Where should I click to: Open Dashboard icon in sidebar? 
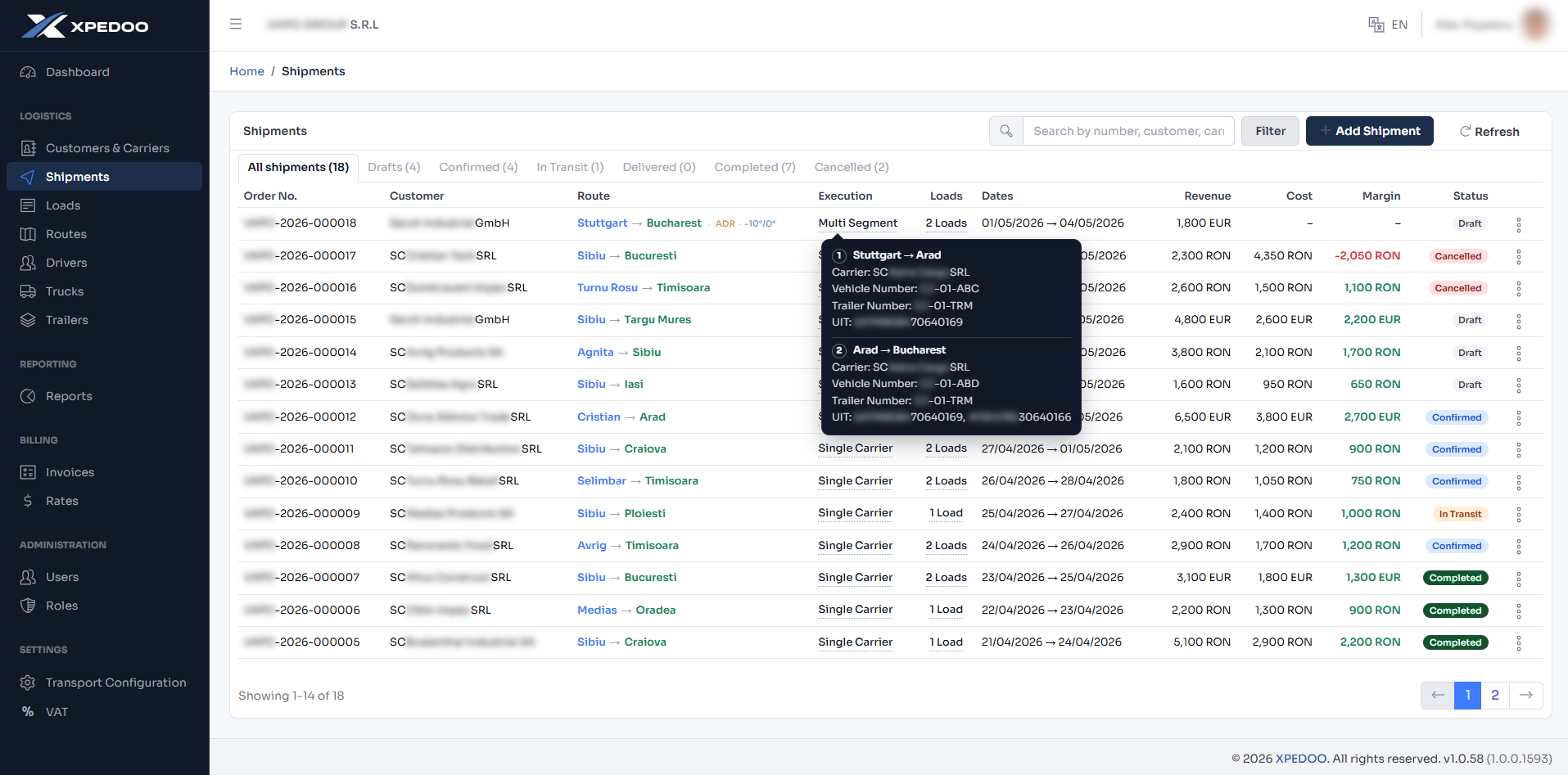pos(28,72)
